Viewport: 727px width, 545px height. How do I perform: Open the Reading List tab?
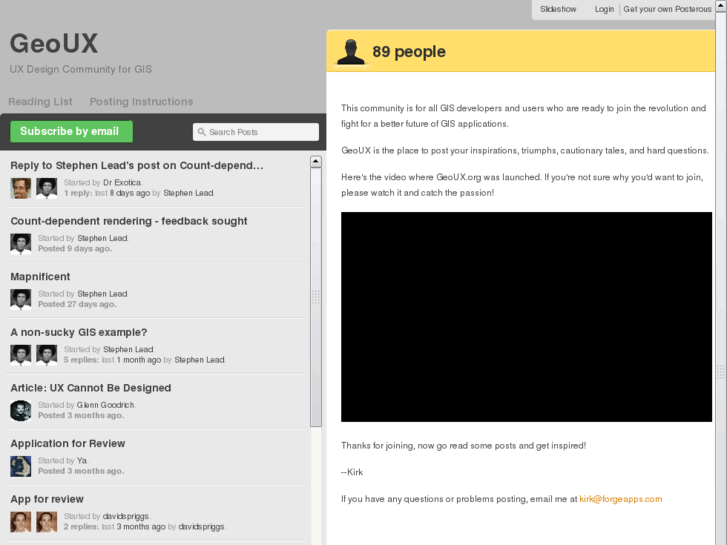coord(40,102)
